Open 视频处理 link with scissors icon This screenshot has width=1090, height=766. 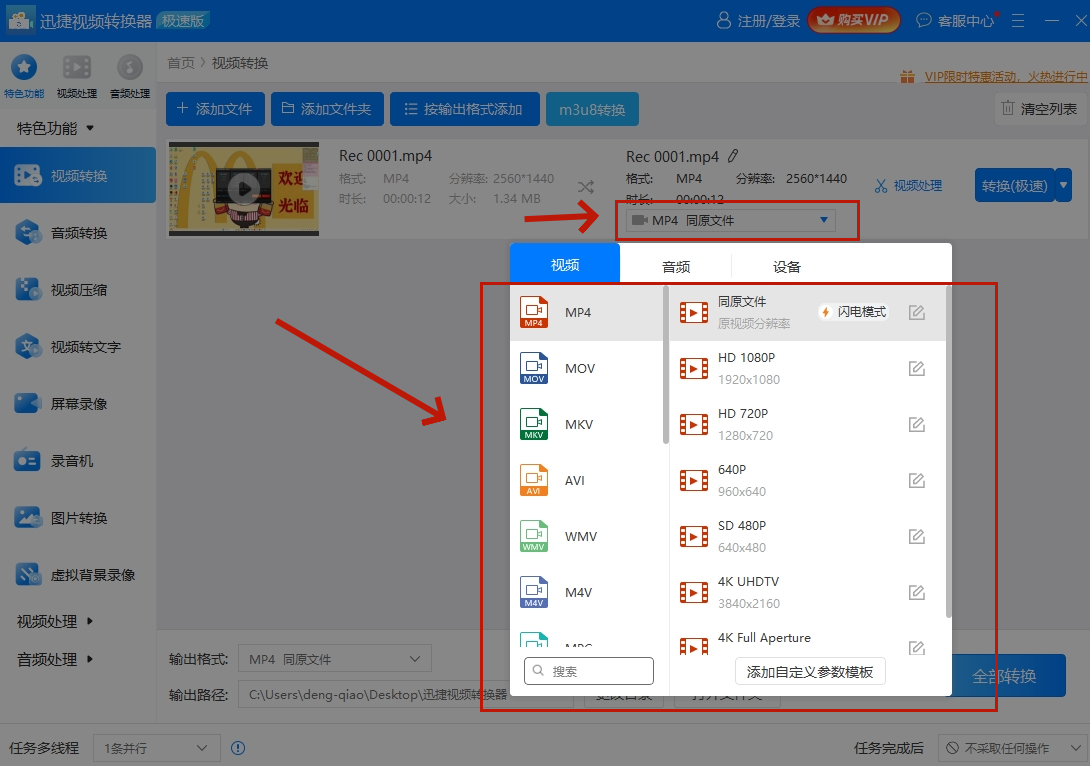pyautogui.click(x=909, y=186)
